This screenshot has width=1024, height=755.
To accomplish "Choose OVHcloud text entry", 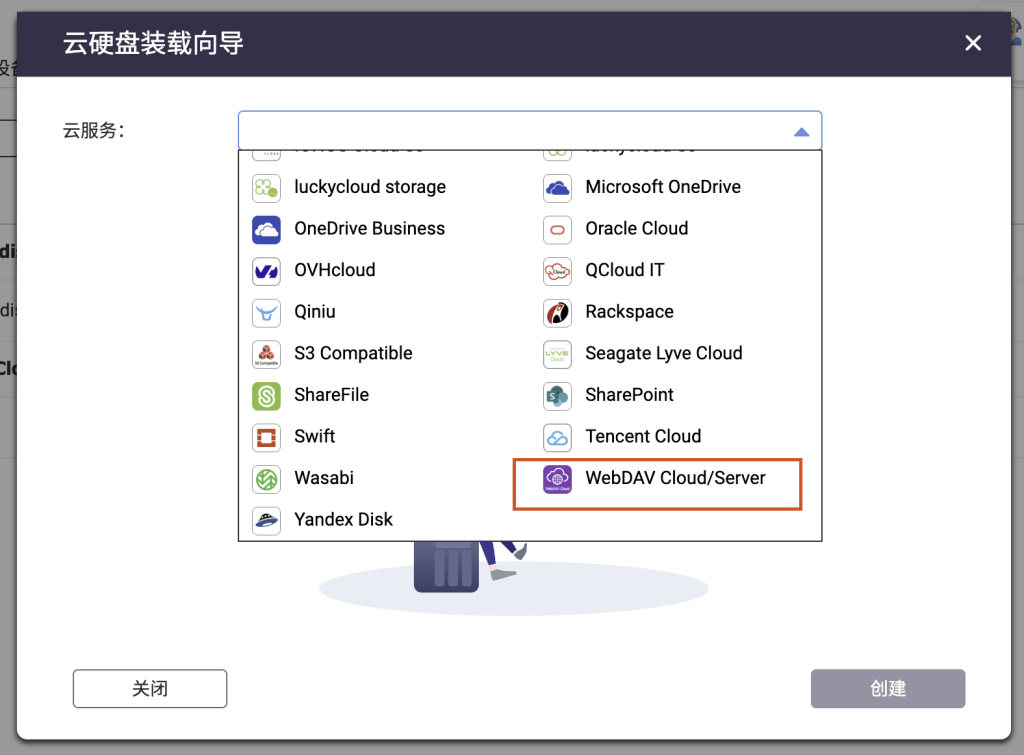I will [334, 270].
